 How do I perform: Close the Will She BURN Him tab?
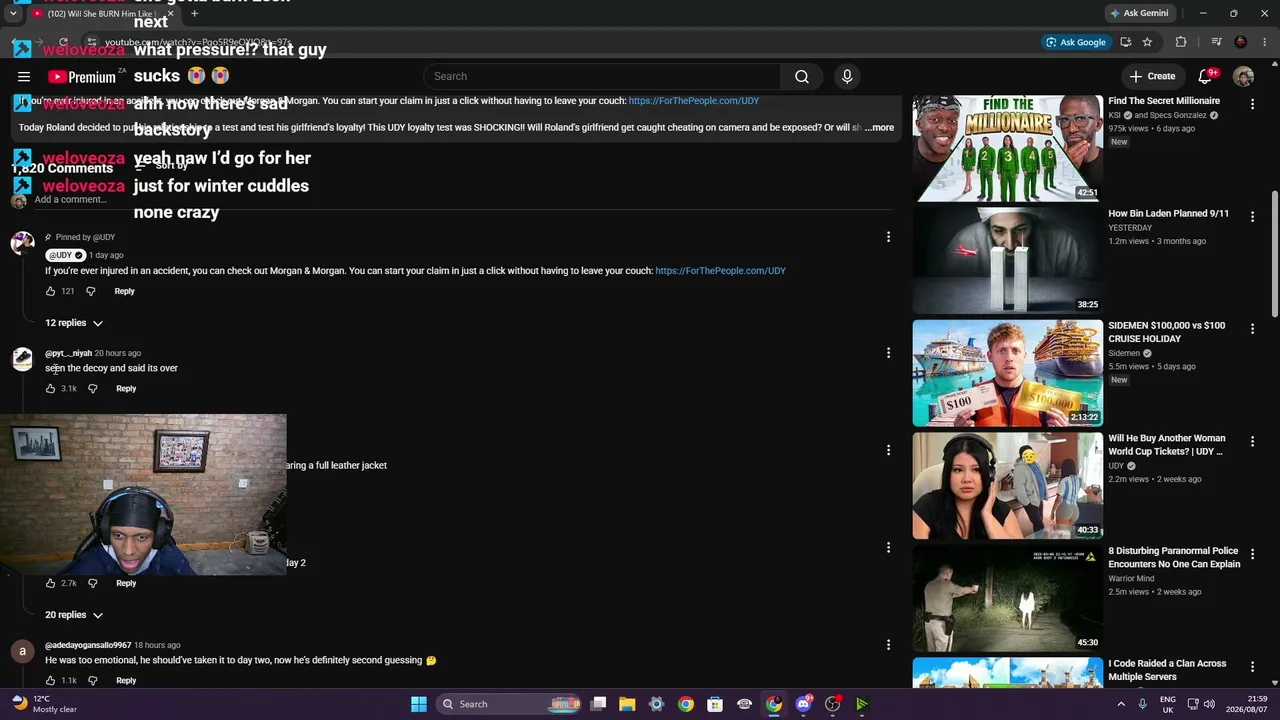169,14
